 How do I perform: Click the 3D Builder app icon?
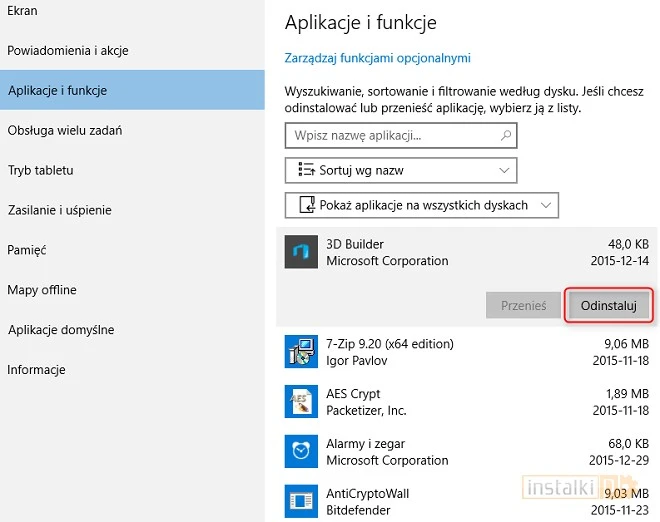[x=300, y=252]
